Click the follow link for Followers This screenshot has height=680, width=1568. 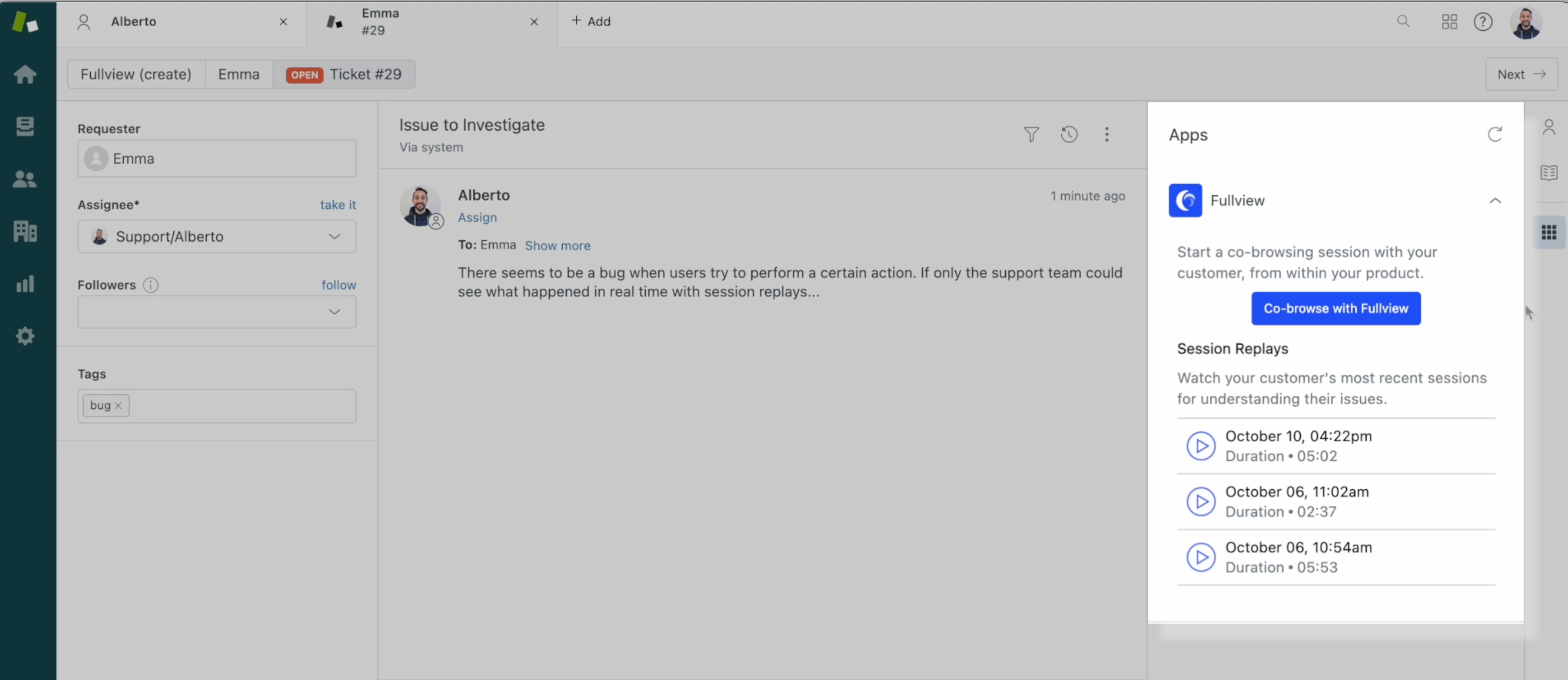coord(338,285)
